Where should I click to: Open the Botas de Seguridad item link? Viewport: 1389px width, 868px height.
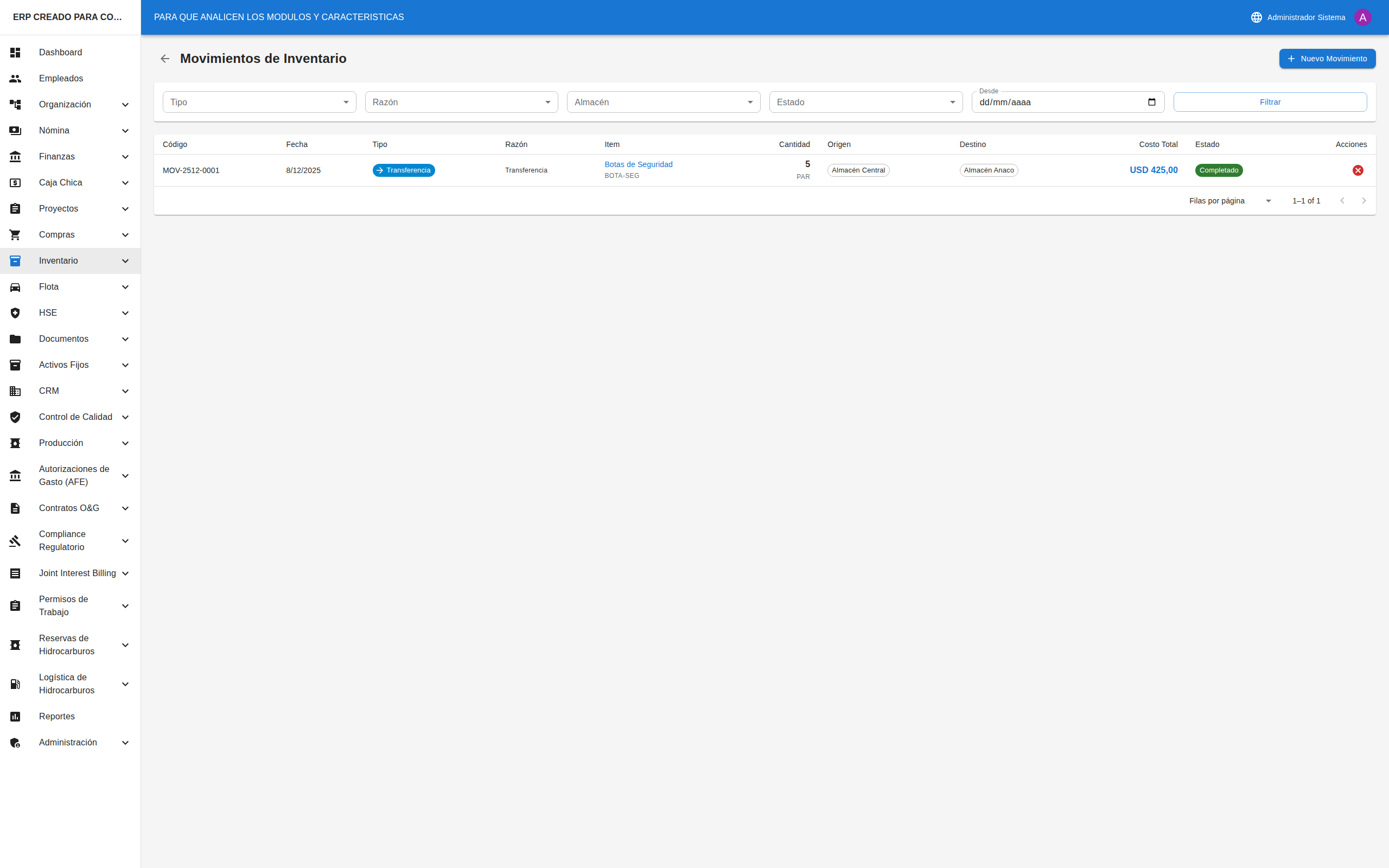[638, 164]
